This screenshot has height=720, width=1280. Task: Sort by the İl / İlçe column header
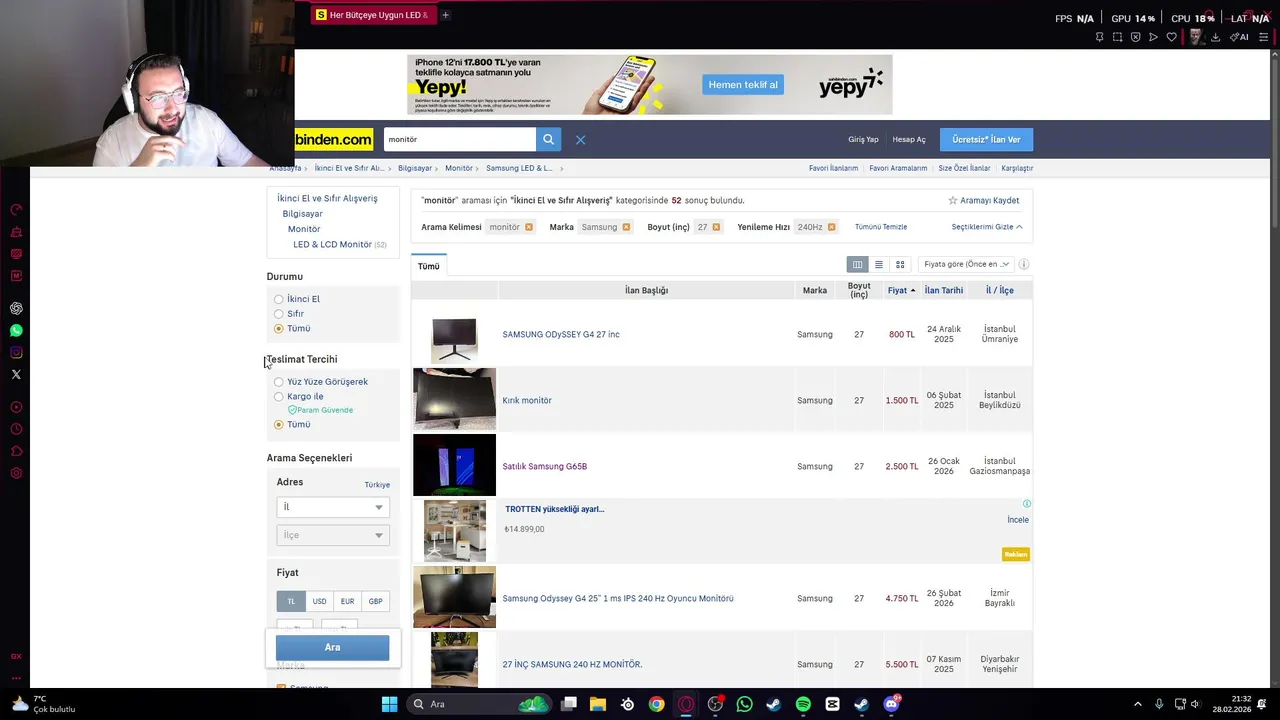tap(999, 290)
